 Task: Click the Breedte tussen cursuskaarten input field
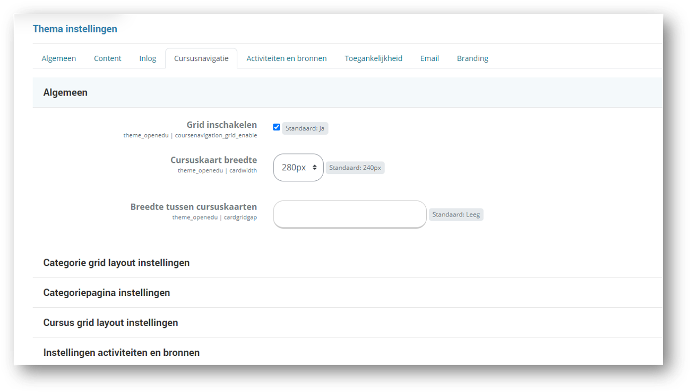tap(349, 214)
